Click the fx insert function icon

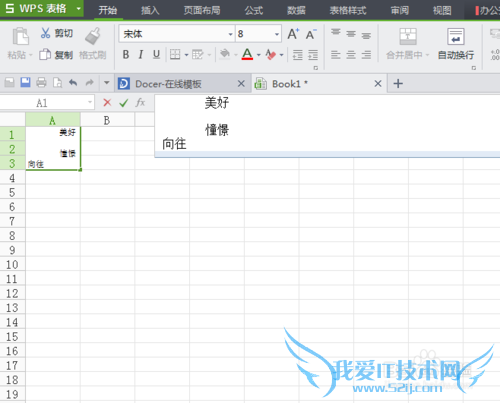[x=140, y=102]
